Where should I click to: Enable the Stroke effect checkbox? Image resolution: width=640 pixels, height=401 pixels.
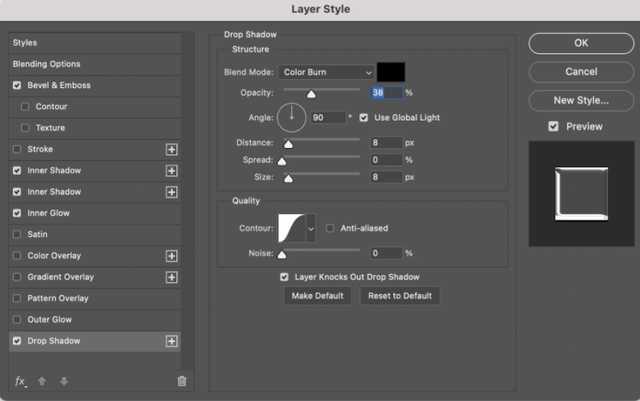(x=17, y=149)
